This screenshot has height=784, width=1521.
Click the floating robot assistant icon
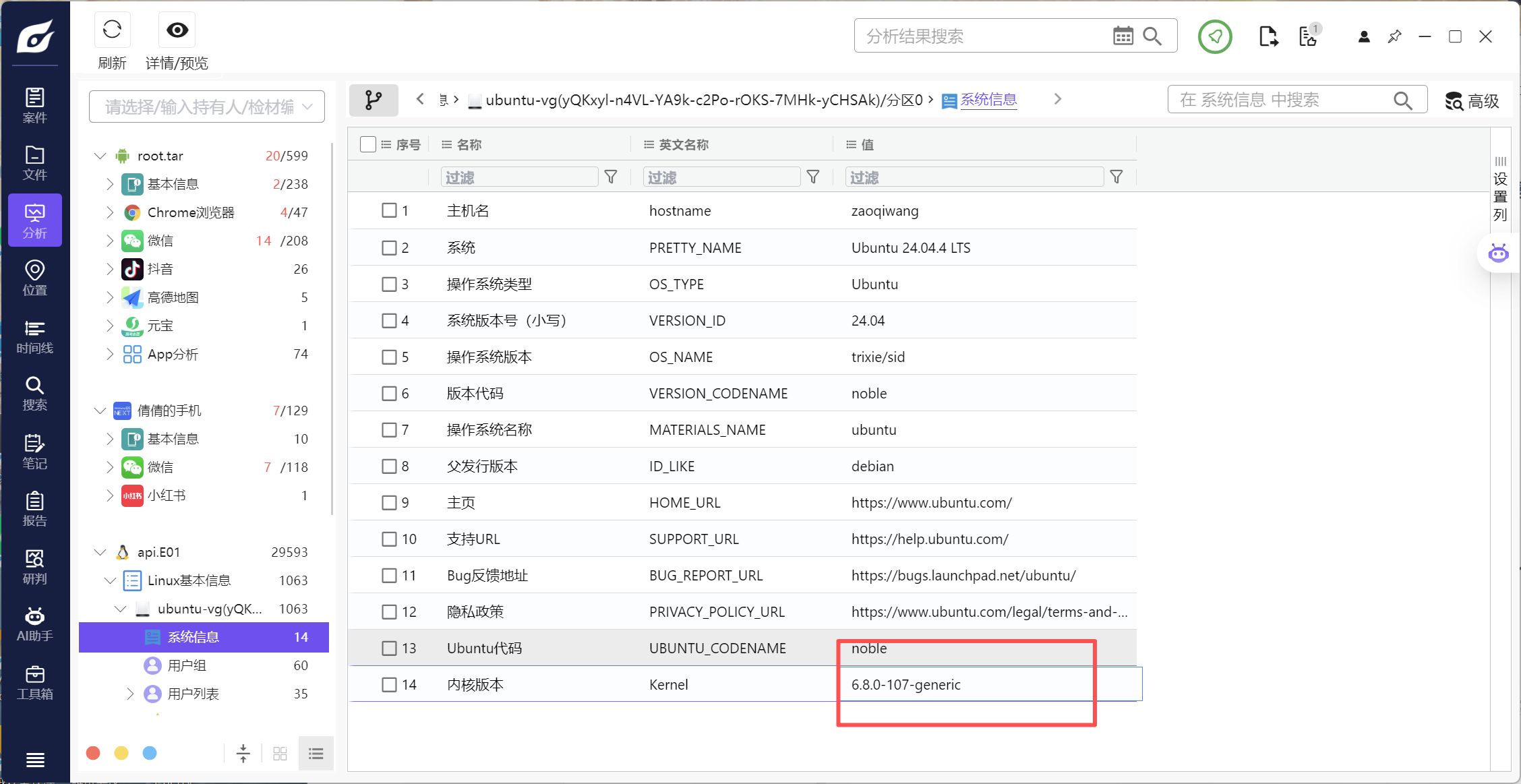pos(1498,253)
